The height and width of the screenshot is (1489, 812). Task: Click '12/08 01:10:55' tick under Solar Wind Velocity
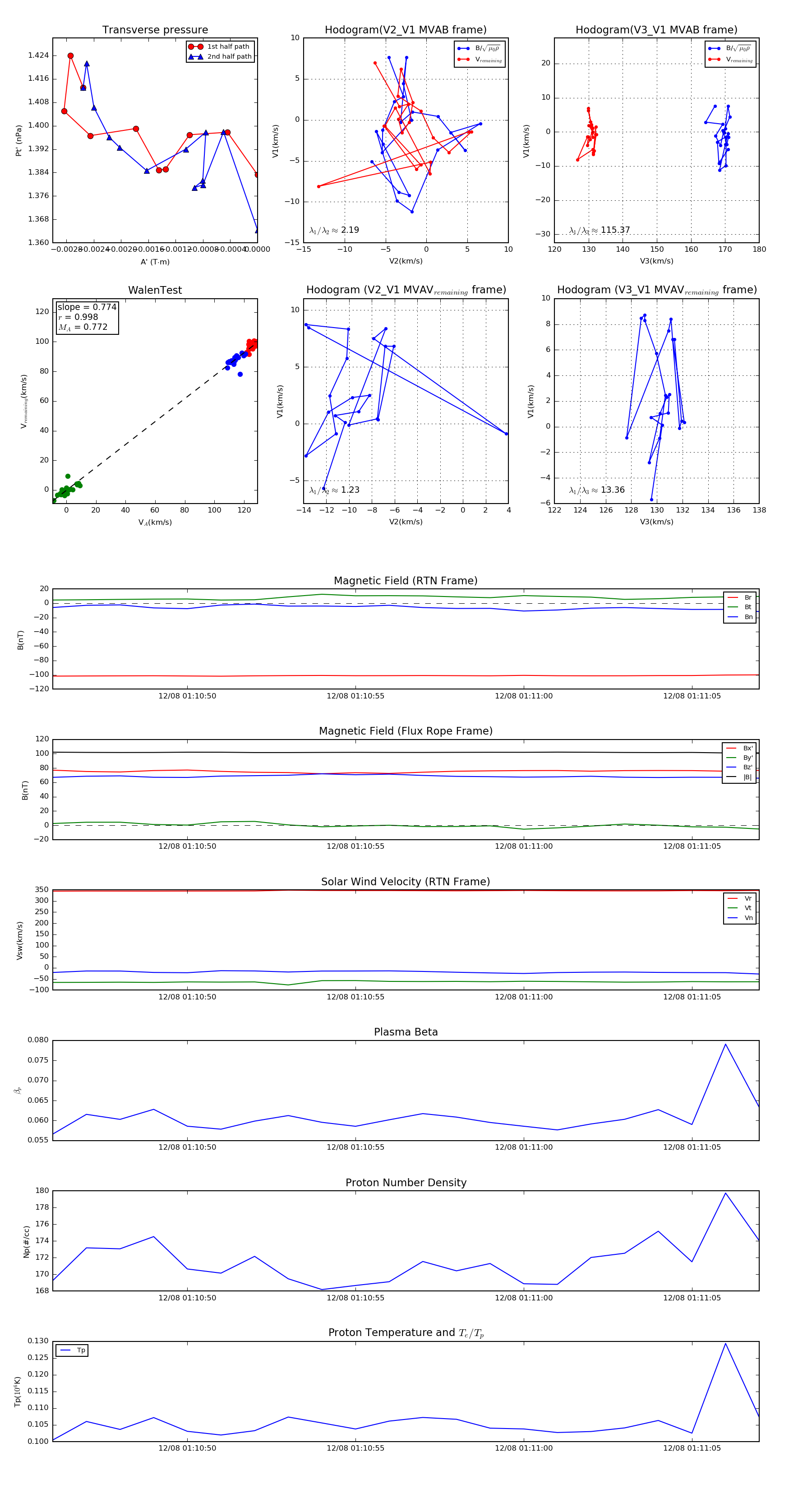click(x=355, y=997)
